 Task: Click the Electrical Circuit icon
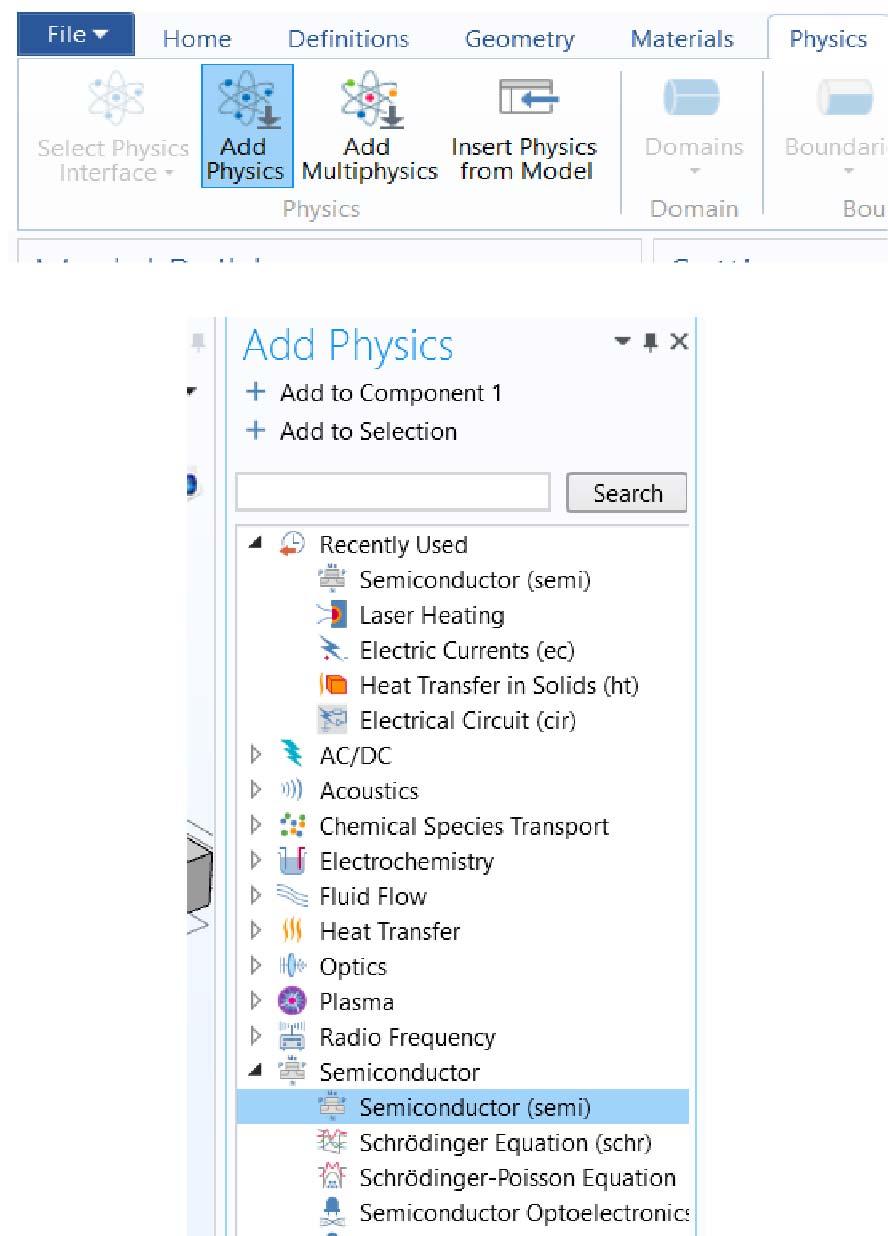331,720
